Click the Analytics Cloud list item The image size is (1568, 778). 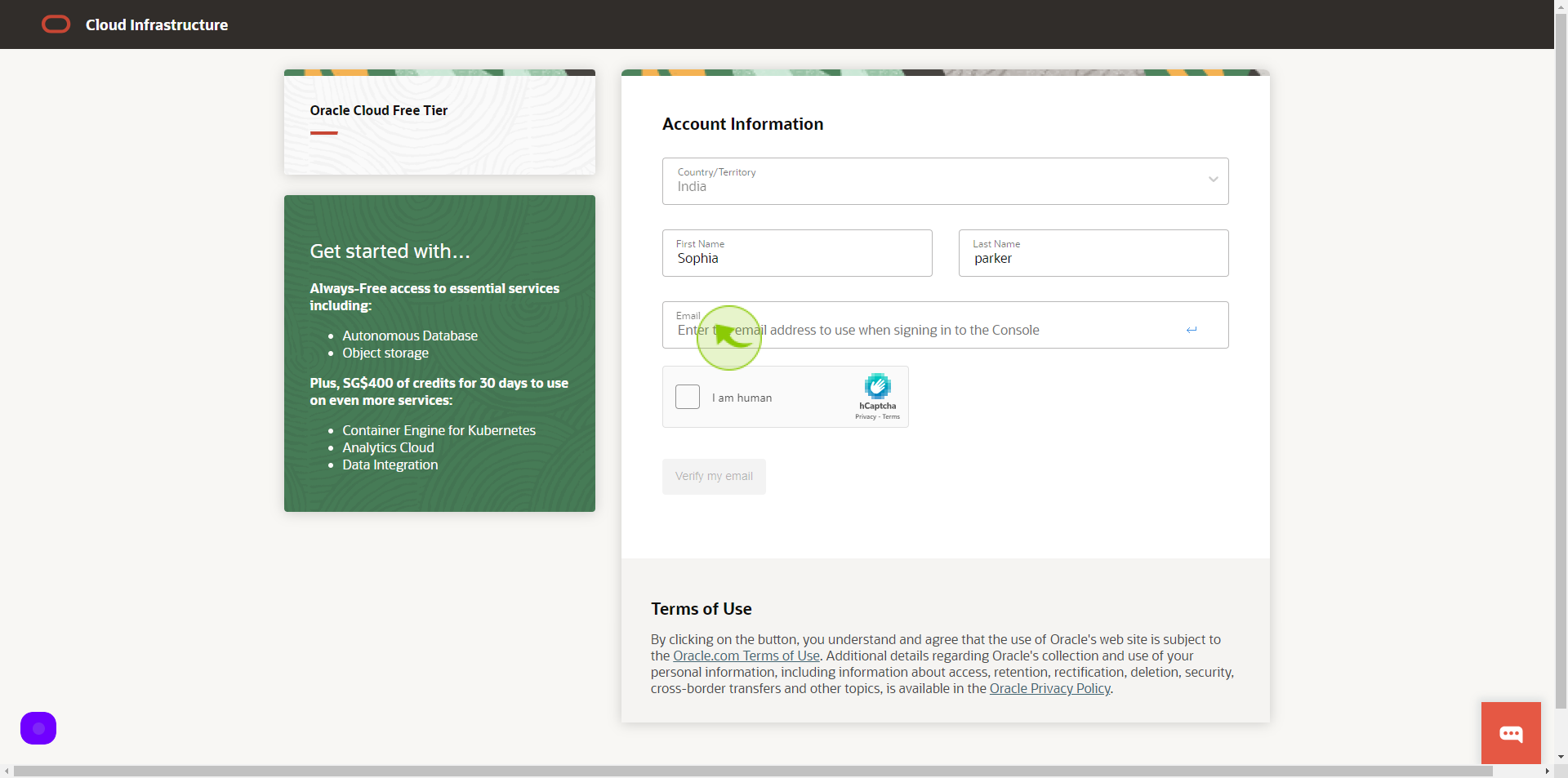tap(388, 447)
